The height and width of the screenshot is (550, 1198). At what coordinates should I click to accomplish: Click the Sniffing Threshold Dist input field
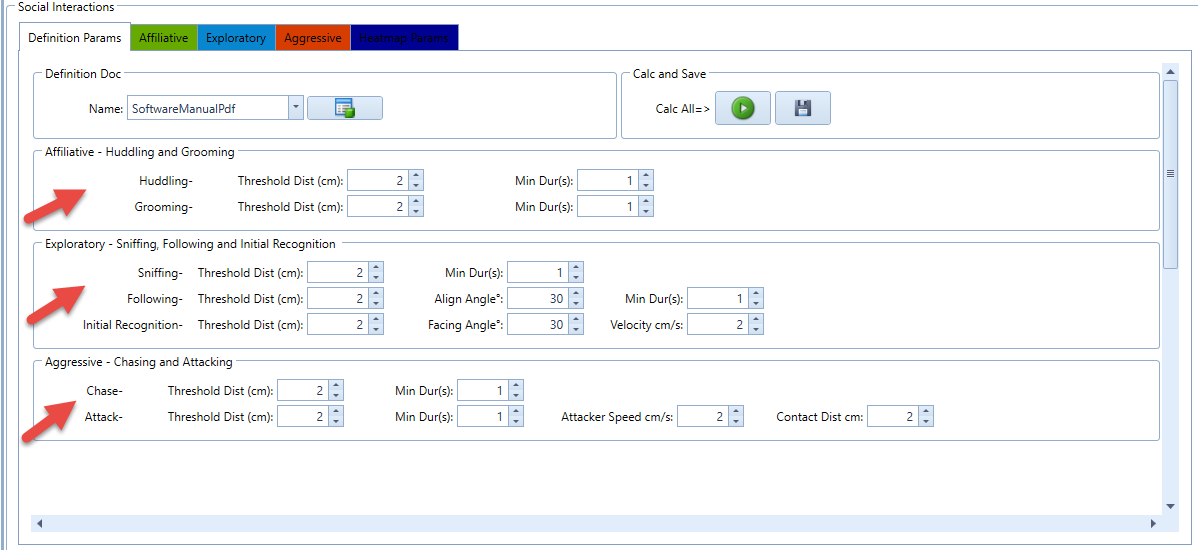point(337,272)
